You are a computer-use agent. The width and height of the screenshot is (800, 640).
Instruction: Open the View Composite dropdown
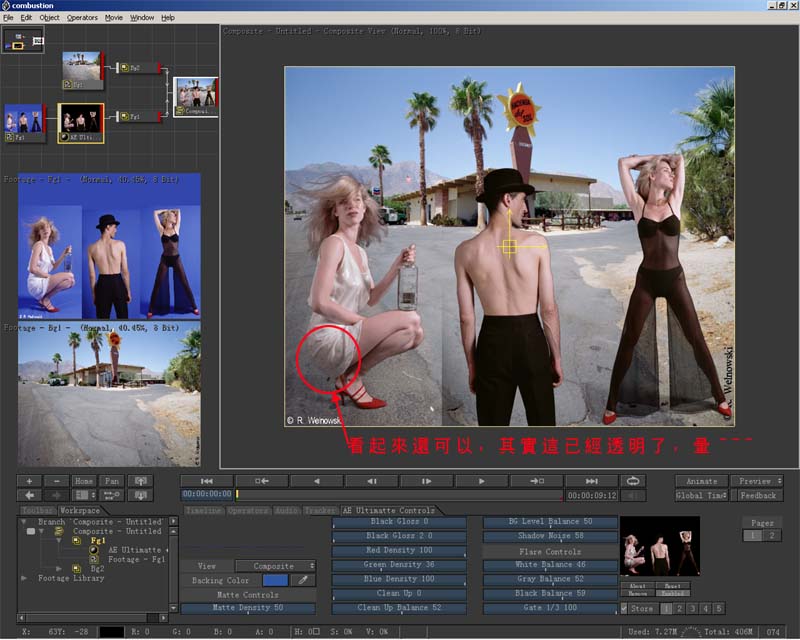[x=276, y=566]
